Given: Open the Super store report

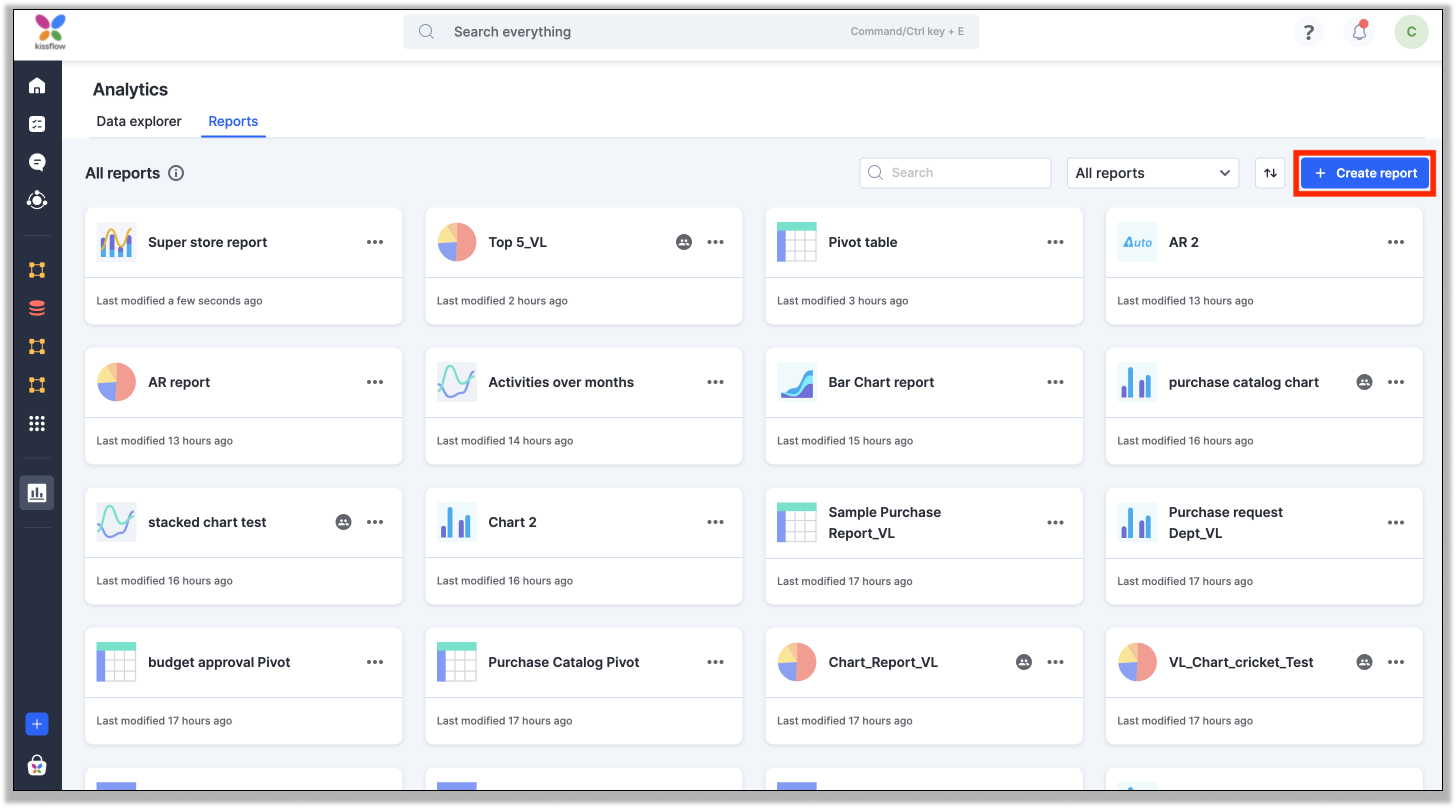Looking at the screenshot, I should [x=207, y=242].
